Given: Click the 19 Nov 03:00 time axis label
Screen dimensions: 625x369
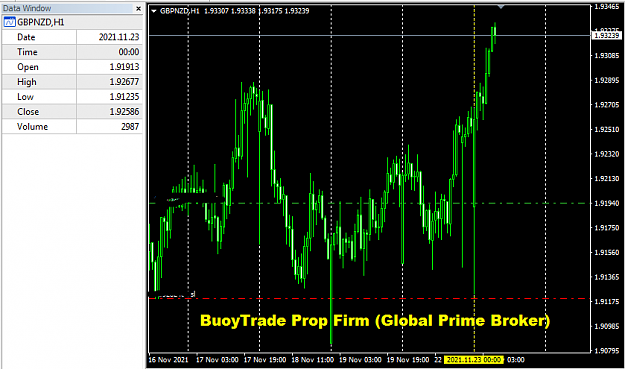Looking at the screenshot, I should 360,360.
